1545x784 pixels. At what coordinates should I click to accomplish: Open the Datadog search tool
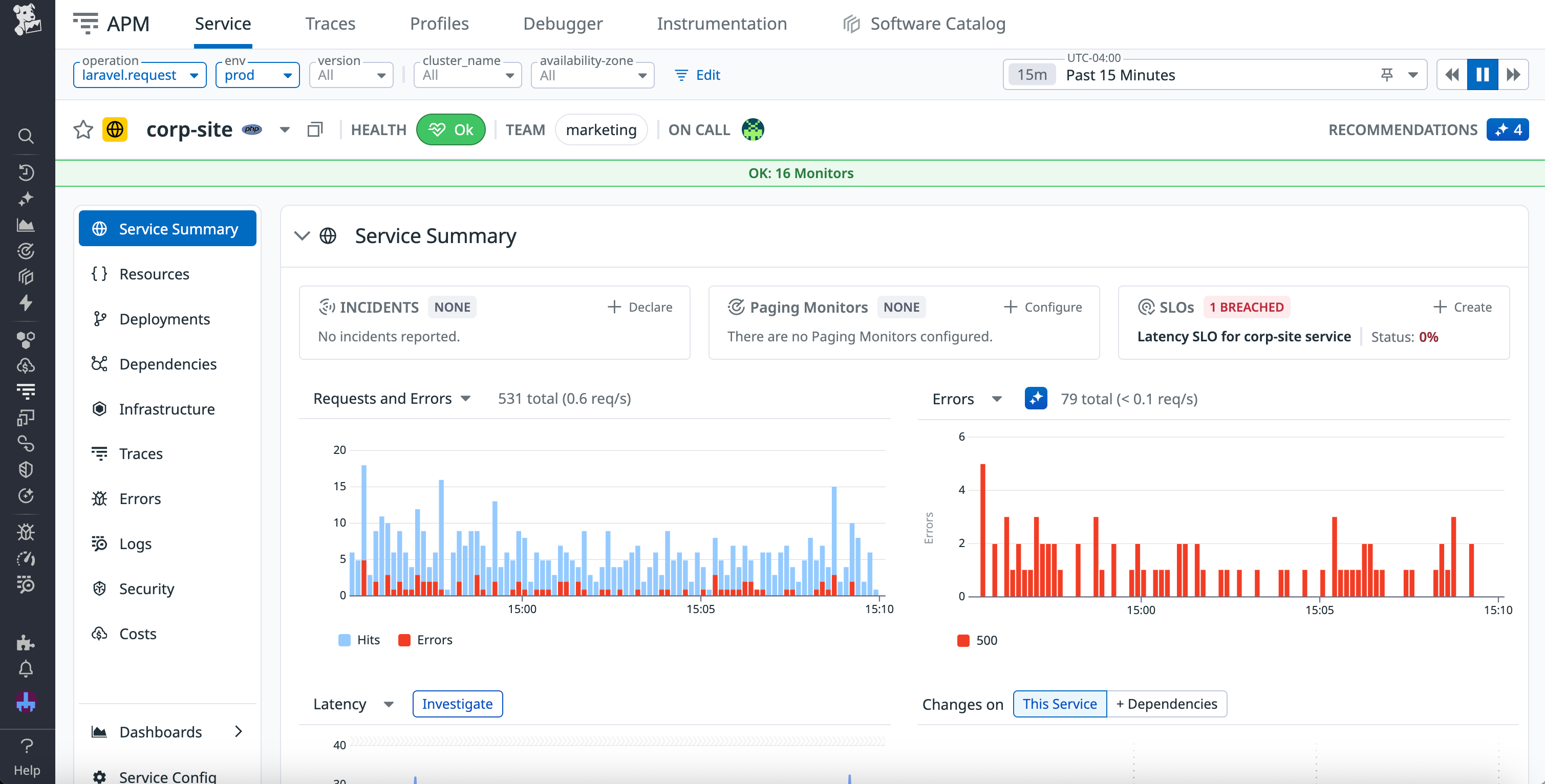[x=27, y=136]
